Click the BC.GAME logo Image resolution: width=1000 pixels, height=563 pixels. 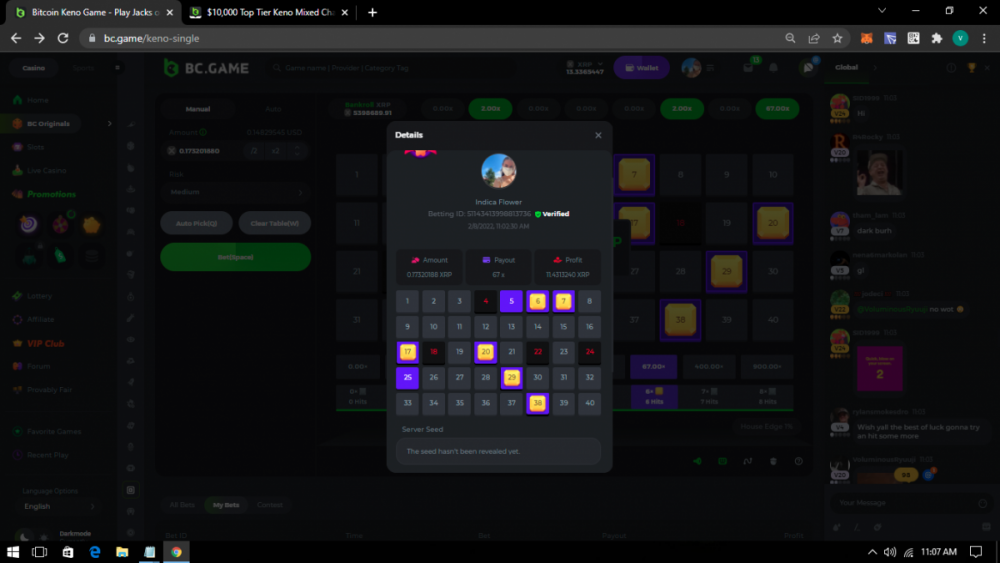[205, 67]
